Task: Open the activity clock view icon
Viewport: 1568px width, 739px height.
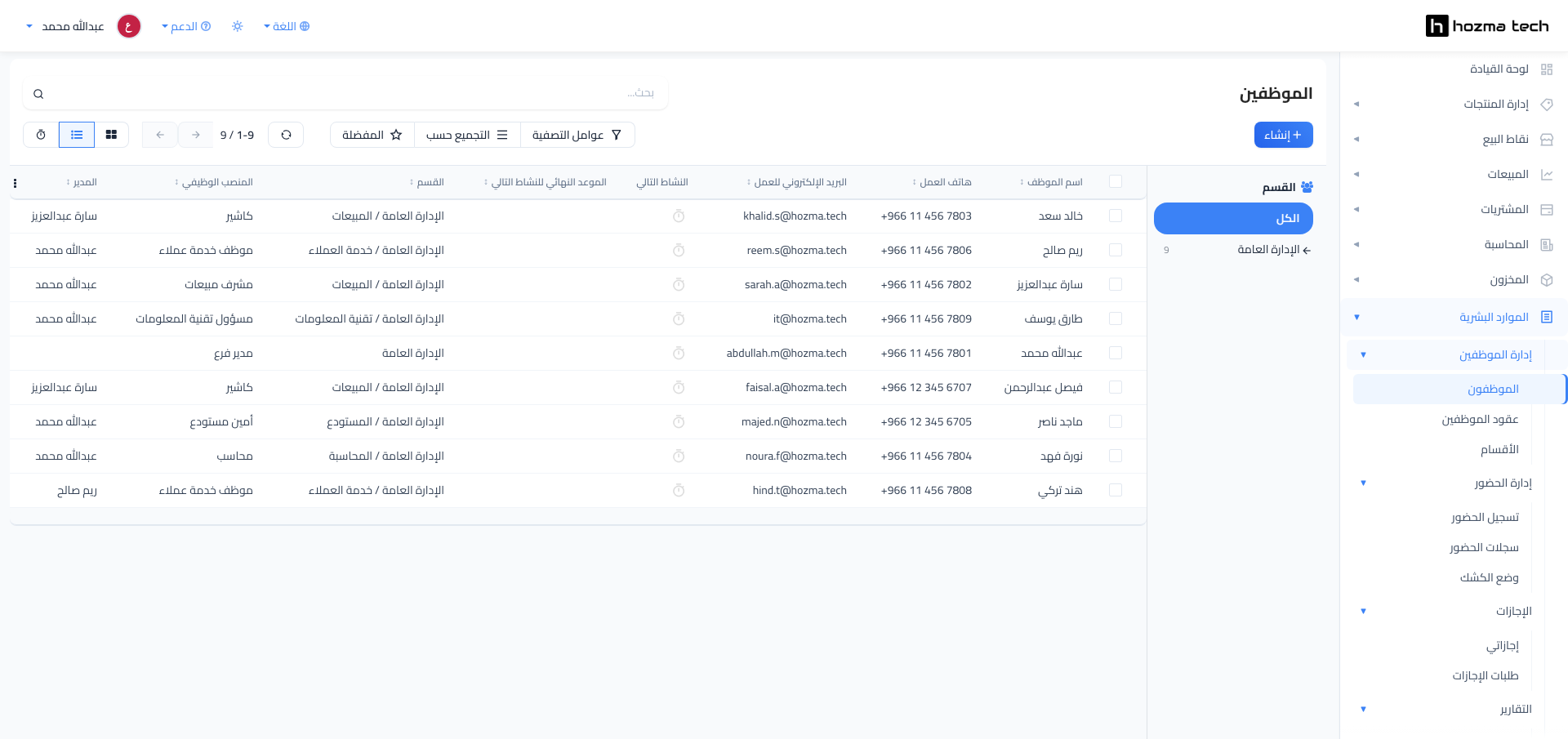Action: pyautogui.click(x=41, y=135)
